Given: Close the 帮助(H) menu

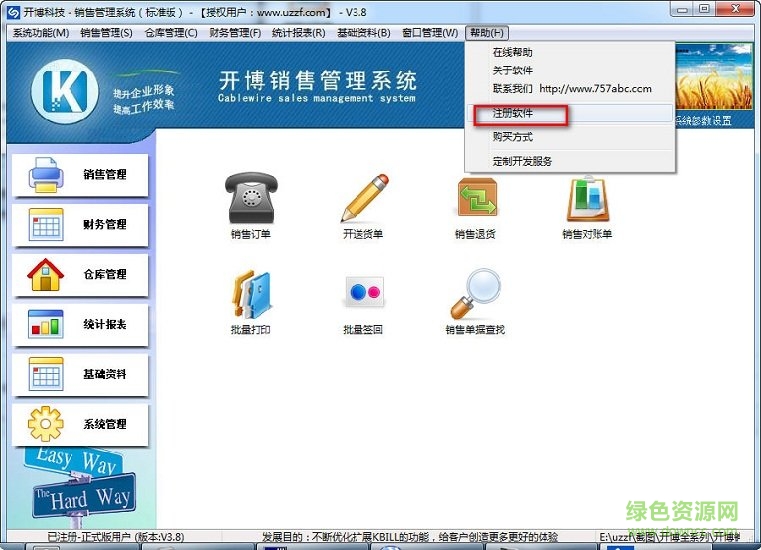Looking at the screenshot, I should point(487,33).
